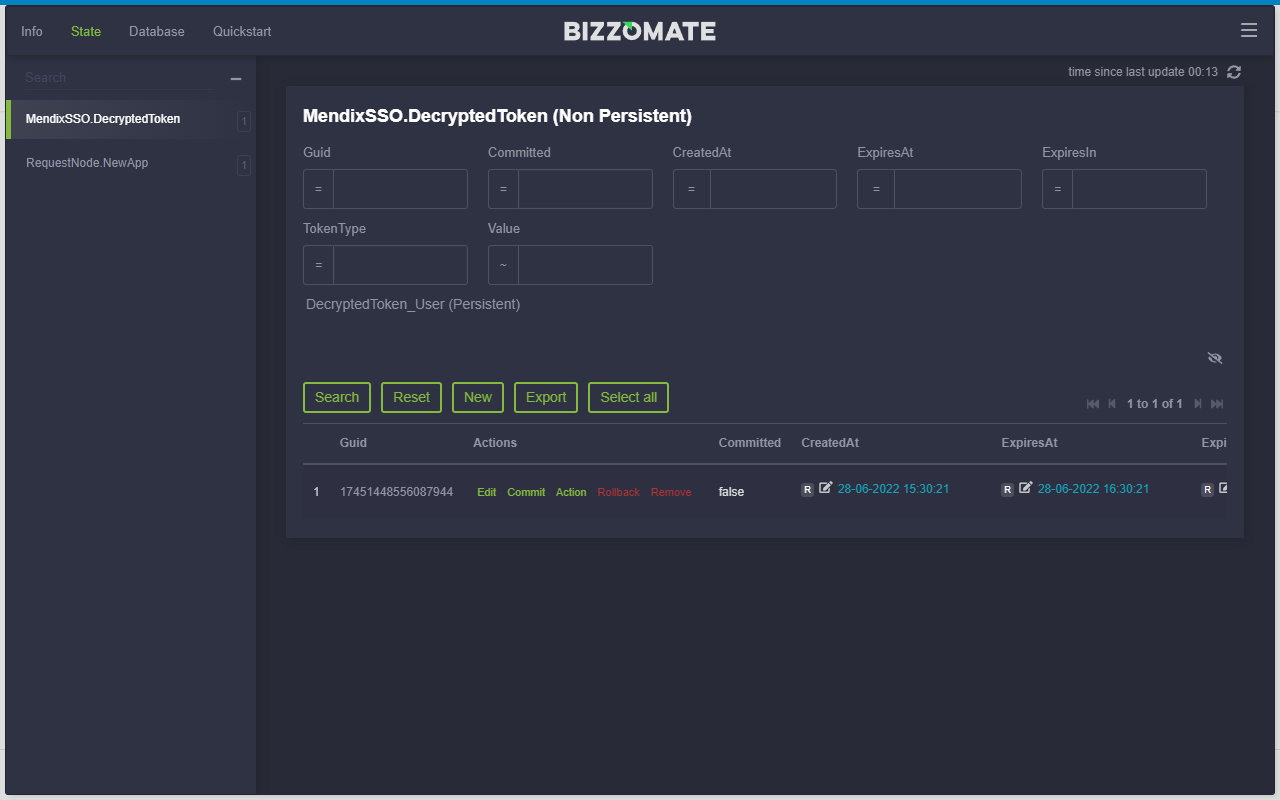
Task: Click the Actions column header
Action: point(495,443)
